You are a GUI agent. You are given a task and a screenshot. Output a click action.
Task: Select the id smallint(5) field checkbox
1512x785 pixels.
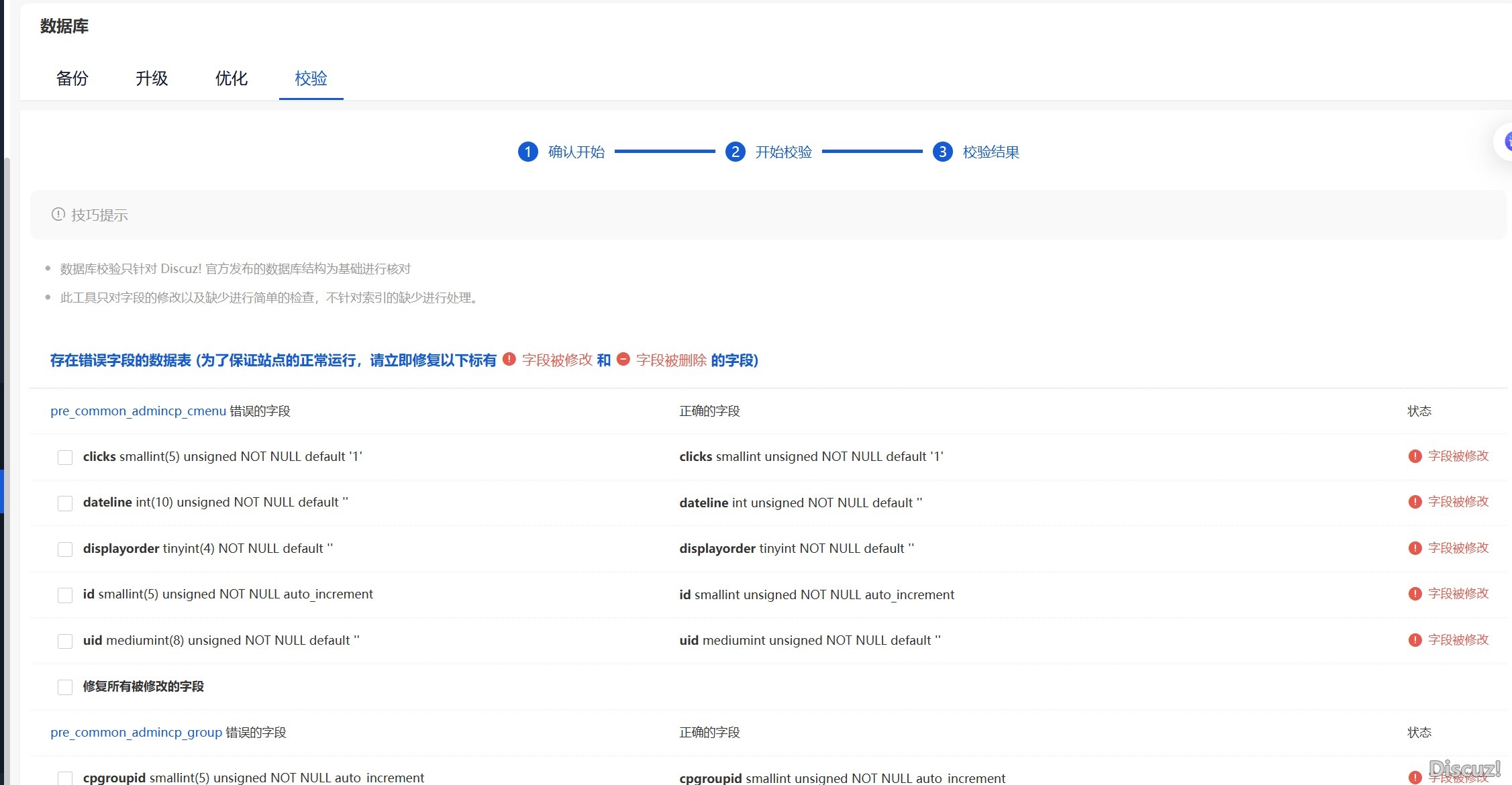click(x=65, y=595)
